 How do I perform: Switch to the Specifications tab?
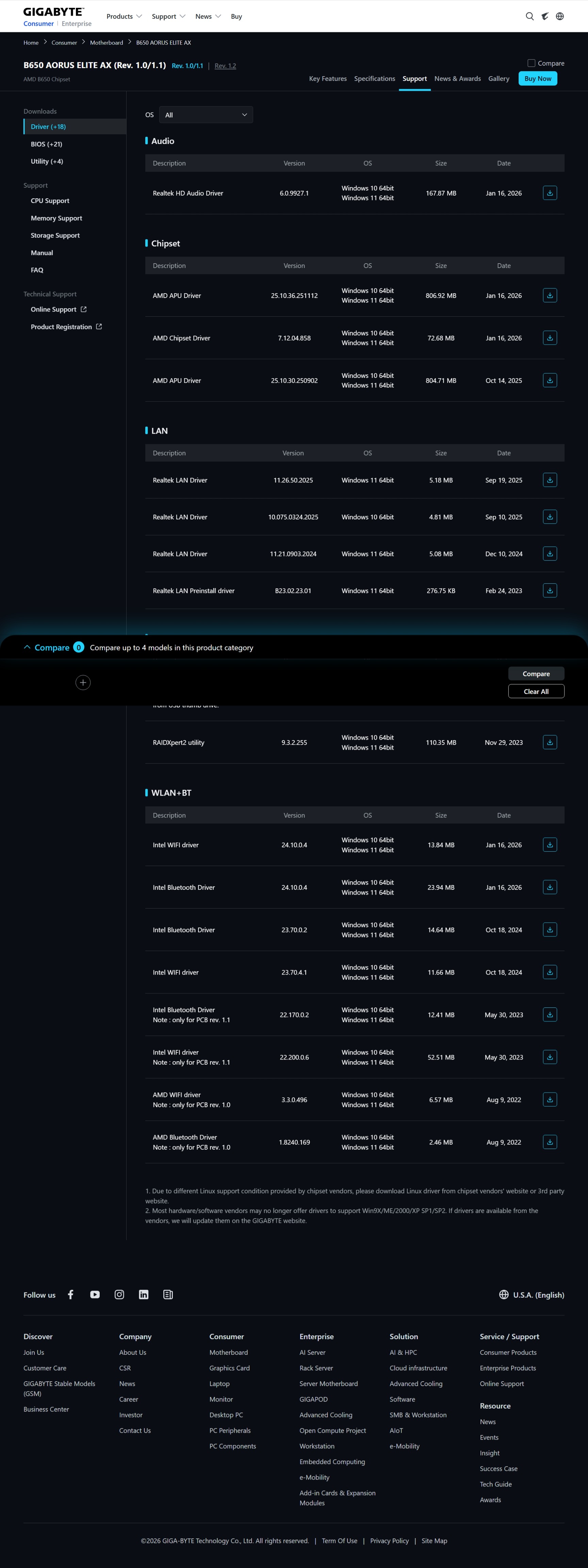pyautogui.click(x=374, y=79)
